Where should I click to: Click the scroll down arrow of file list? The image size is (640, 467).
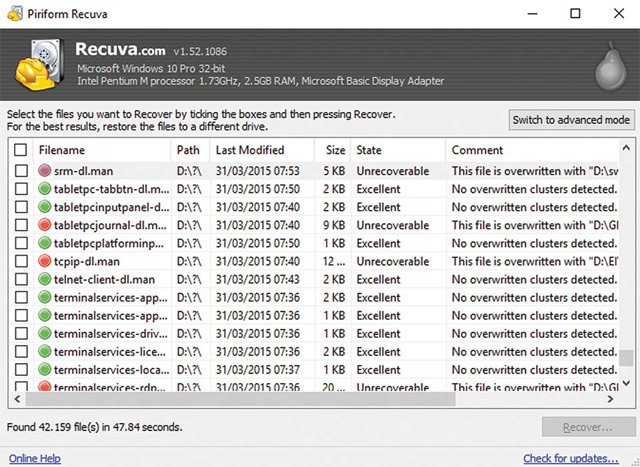tap(626, 382)
